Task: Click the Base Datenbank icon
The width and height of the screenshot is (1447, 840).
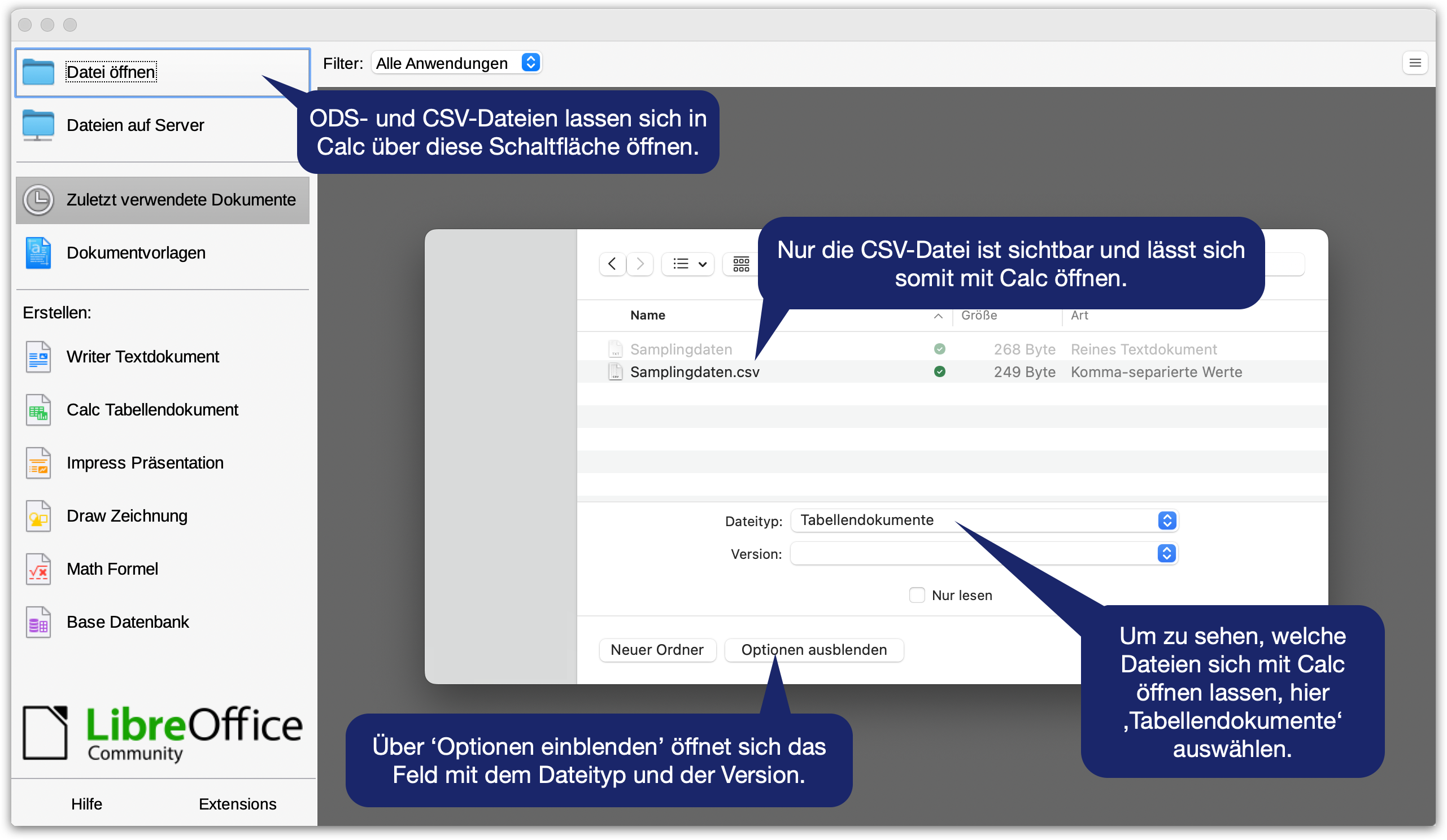Action: [x=38, y=623]
